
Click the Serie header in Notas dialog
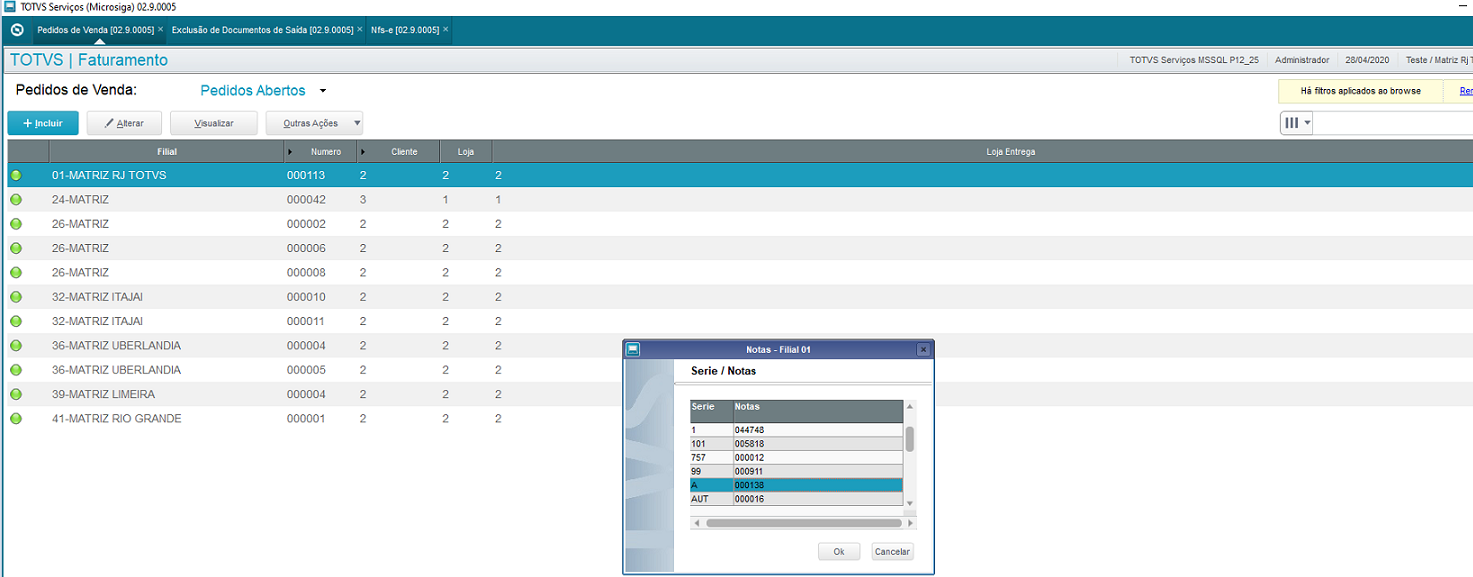(x=711, y=411)
